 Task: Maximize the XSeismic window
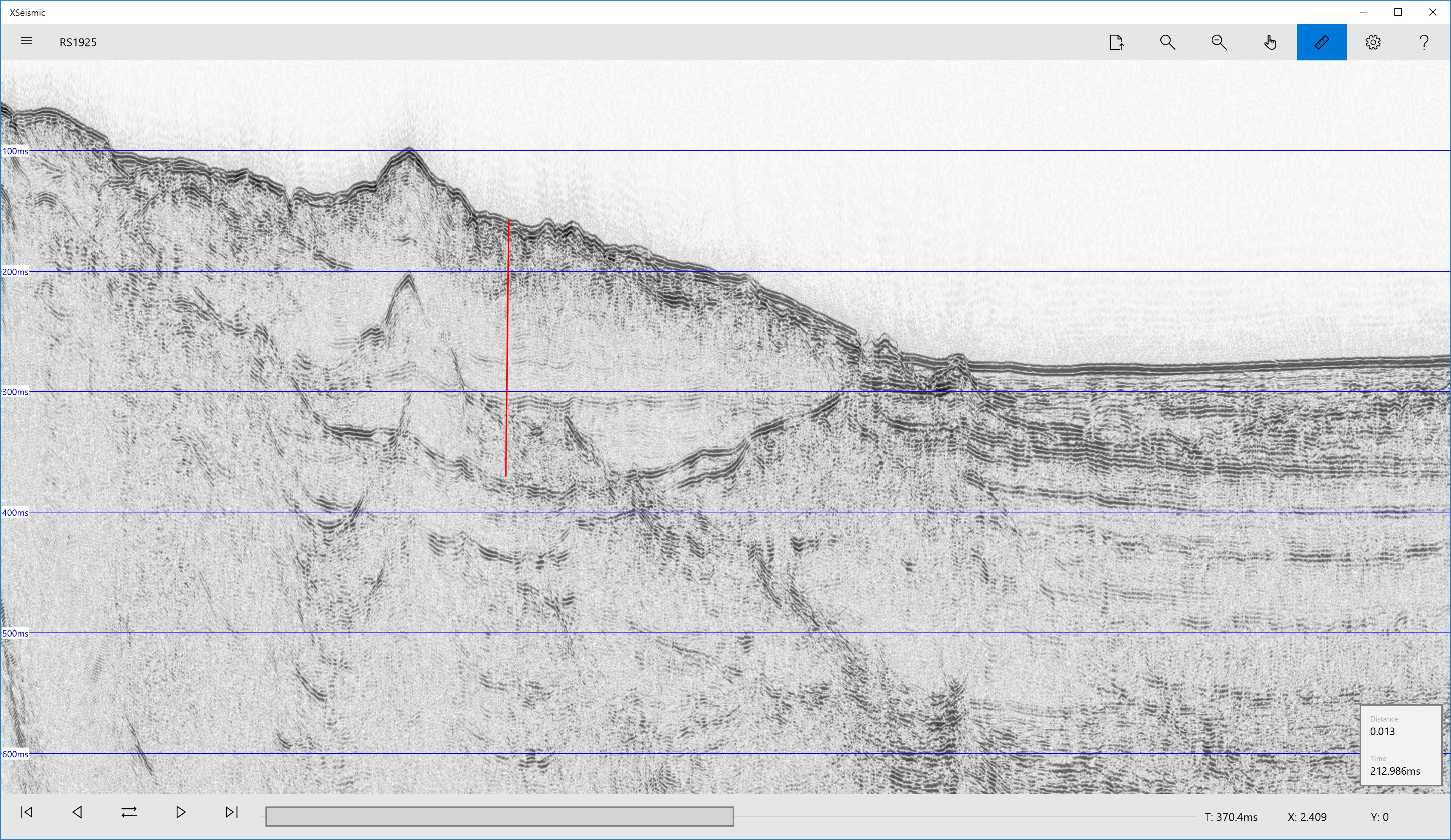pyautogui.click(x=1397, y=12)
